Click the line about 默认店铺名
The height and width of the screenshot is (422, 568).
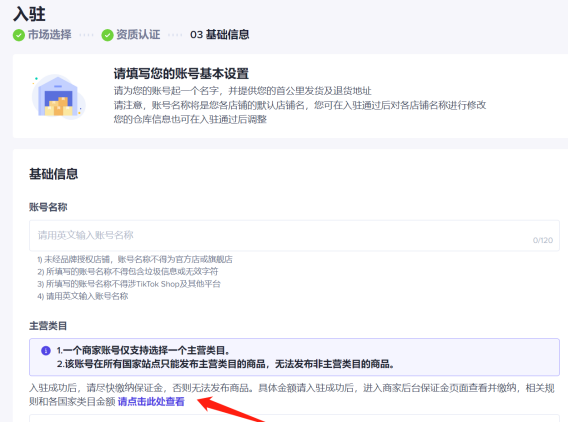coord(300,105)
